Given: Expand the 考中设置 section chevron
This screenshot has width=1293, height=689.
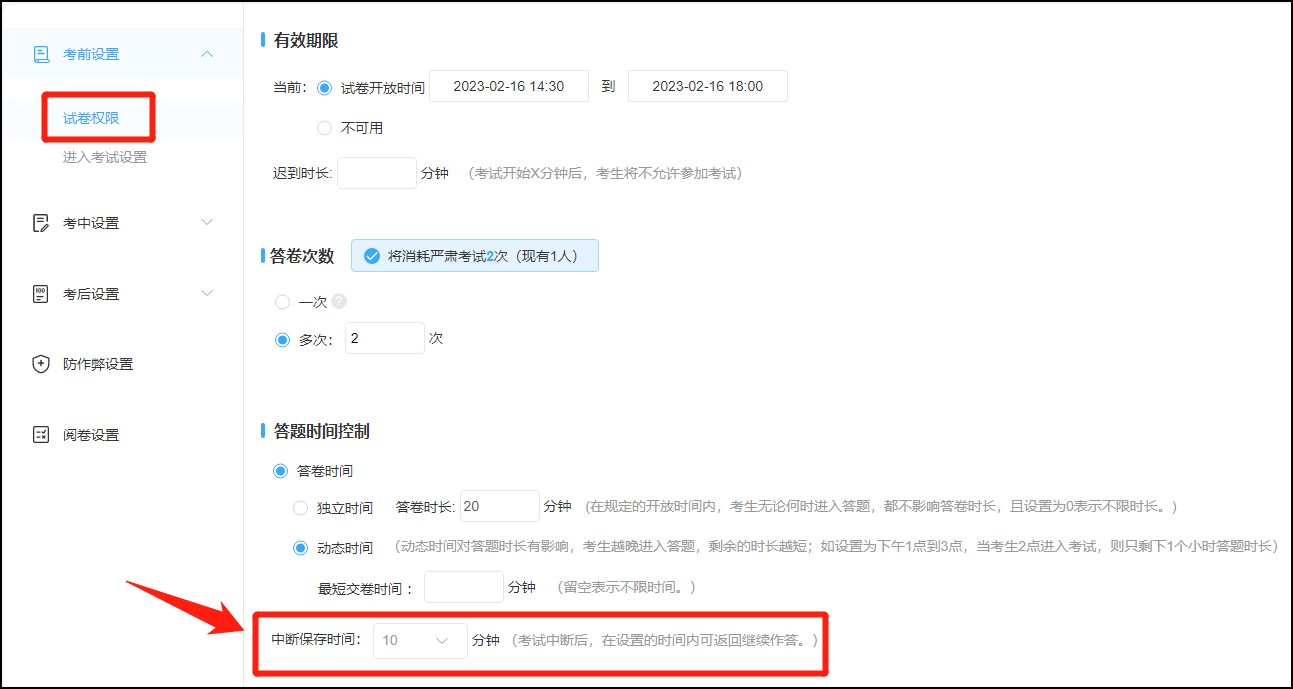Looking at the screenshot, I should (207, 222).
